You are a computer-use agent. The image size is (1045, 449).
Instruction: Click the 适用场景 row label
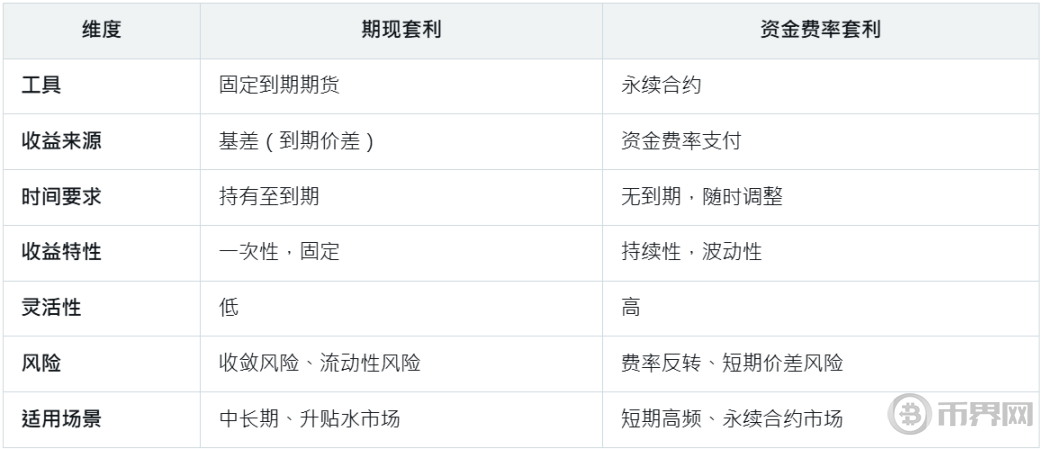pyautogui.click(x=61, y=420)
